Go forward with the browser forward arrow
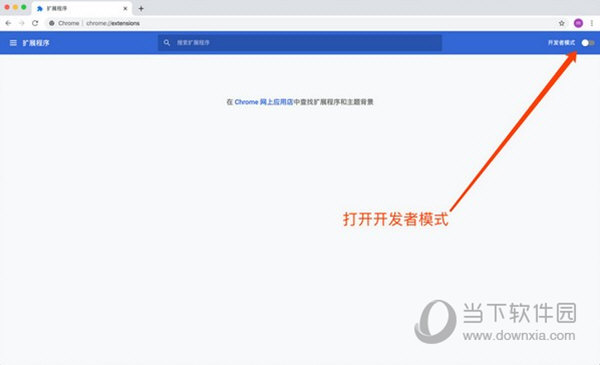This screenshot has width=600, height=365. (x=22, y=23)
